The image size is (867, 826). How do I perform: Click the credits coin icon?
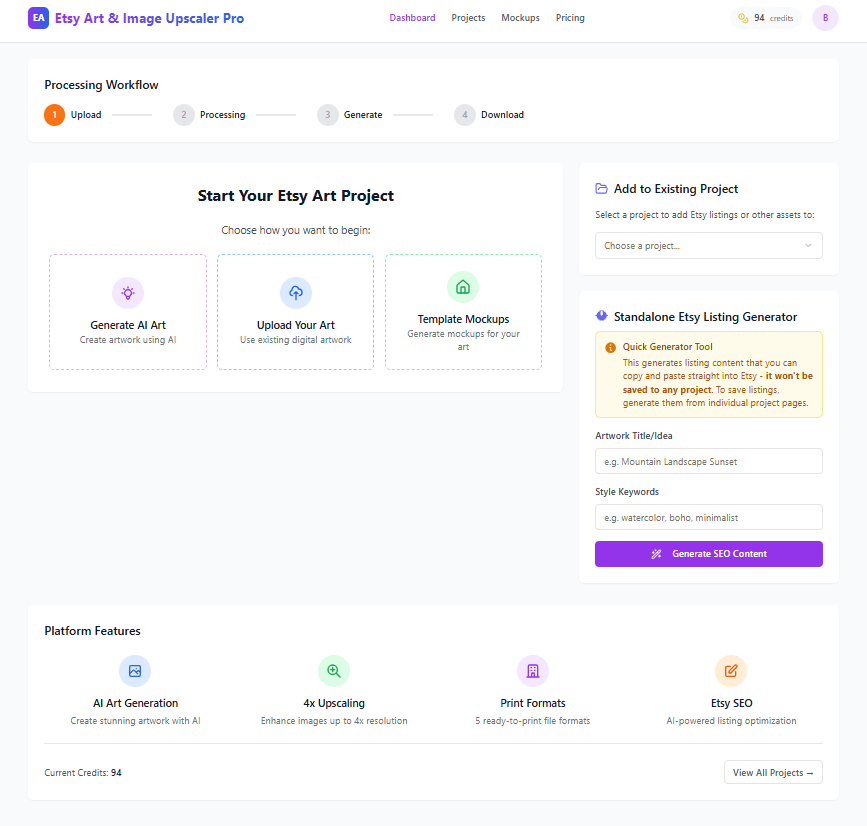743,18
